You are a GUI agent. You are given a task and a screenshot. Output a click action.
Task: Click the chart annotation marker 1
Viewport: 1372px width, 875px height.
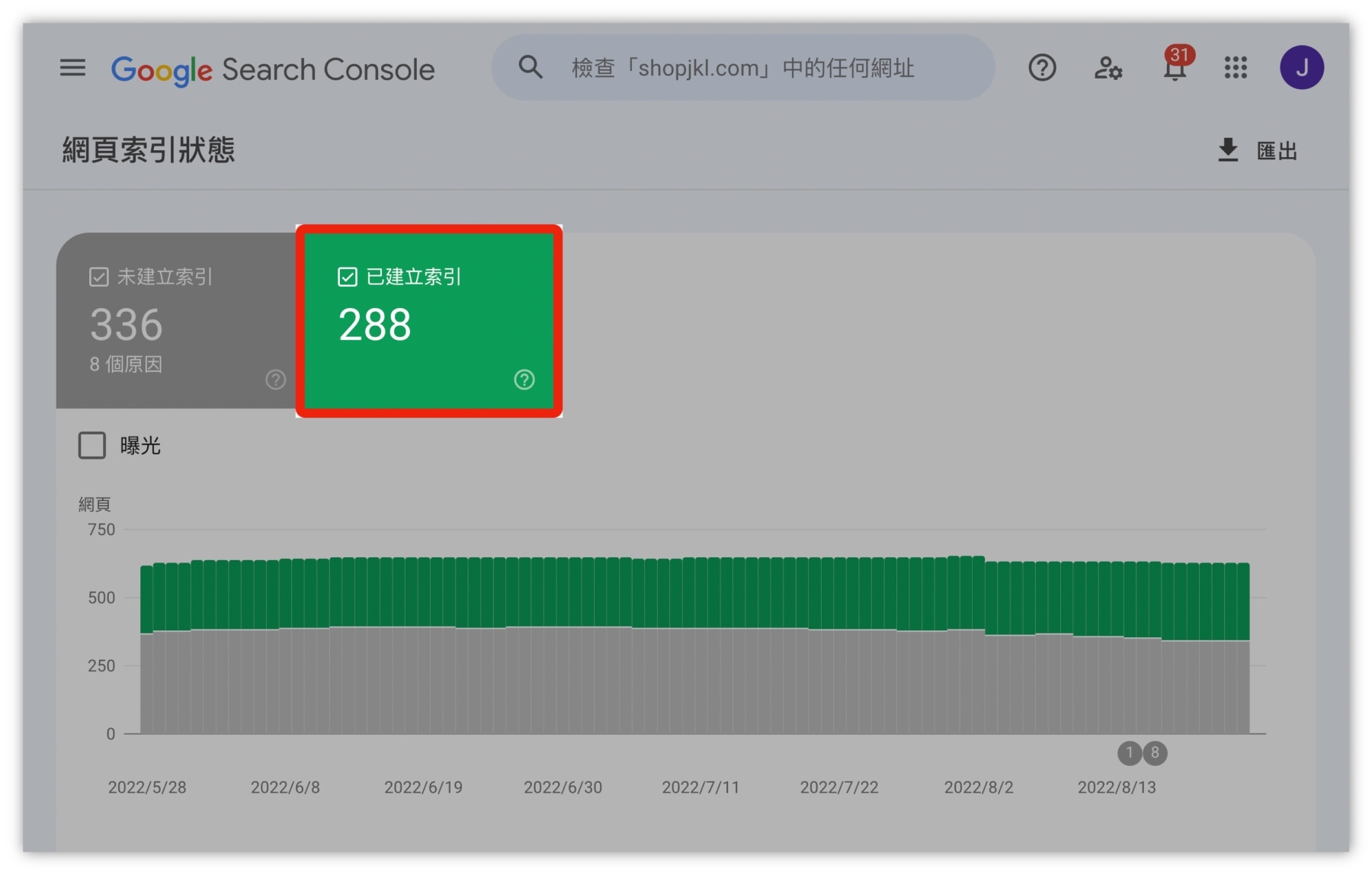click(1130, 753)
